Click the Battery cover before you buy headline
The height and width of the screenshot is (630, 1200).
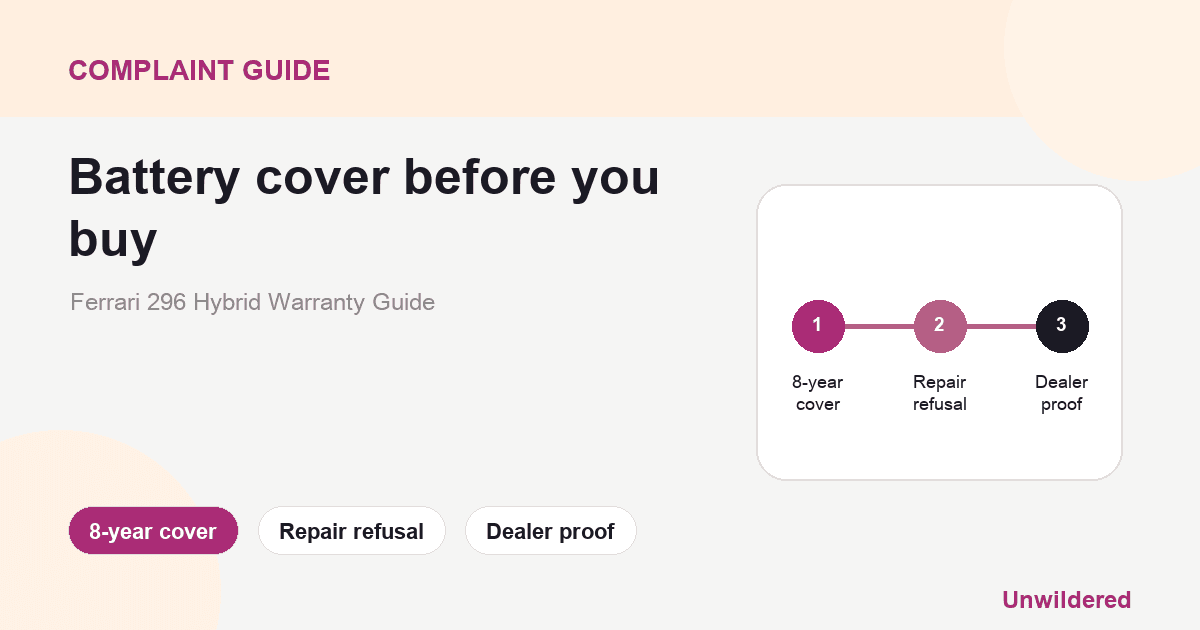(x=364, y=208)
